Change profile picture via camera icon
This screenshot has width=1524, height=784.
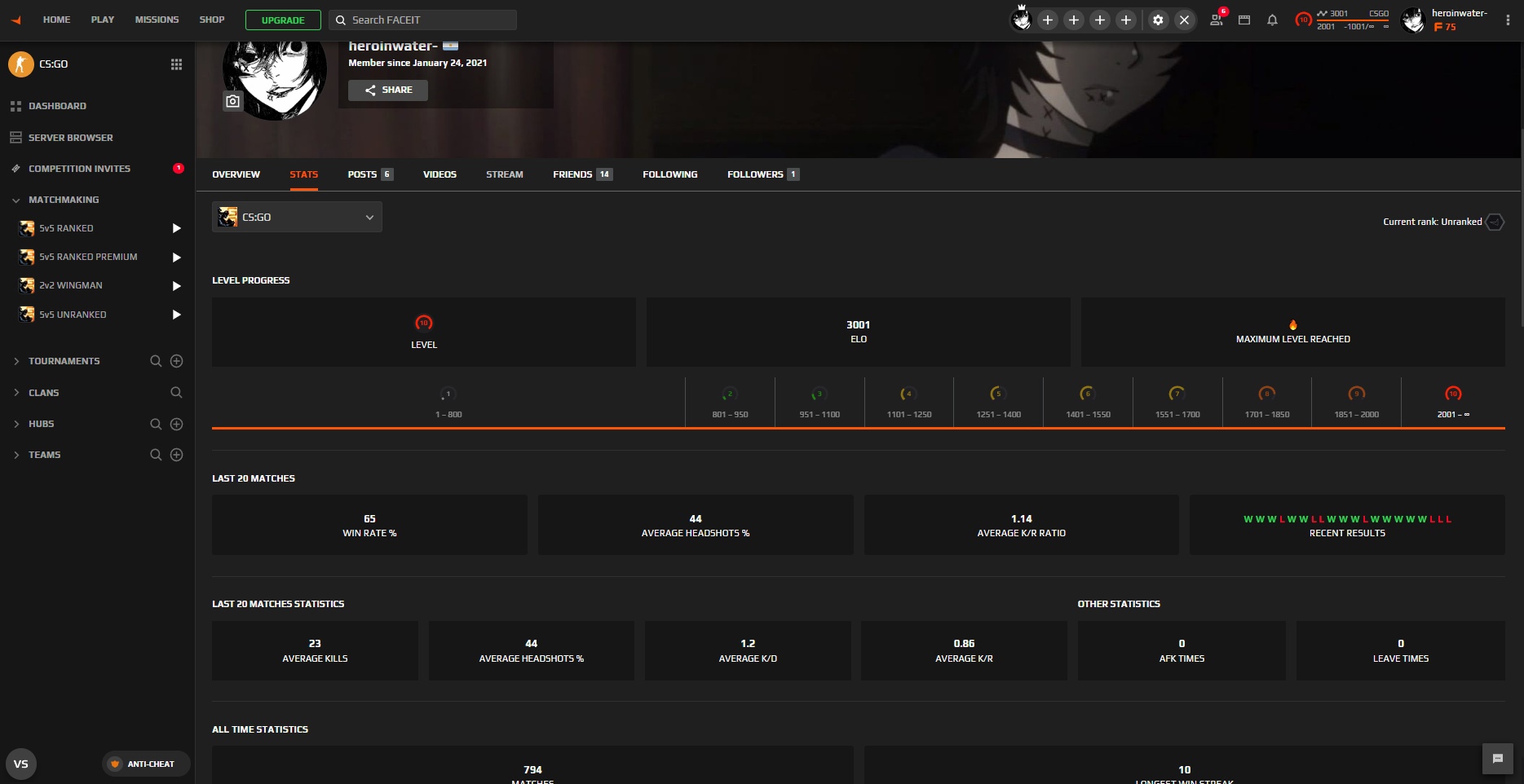coord(233,101)
